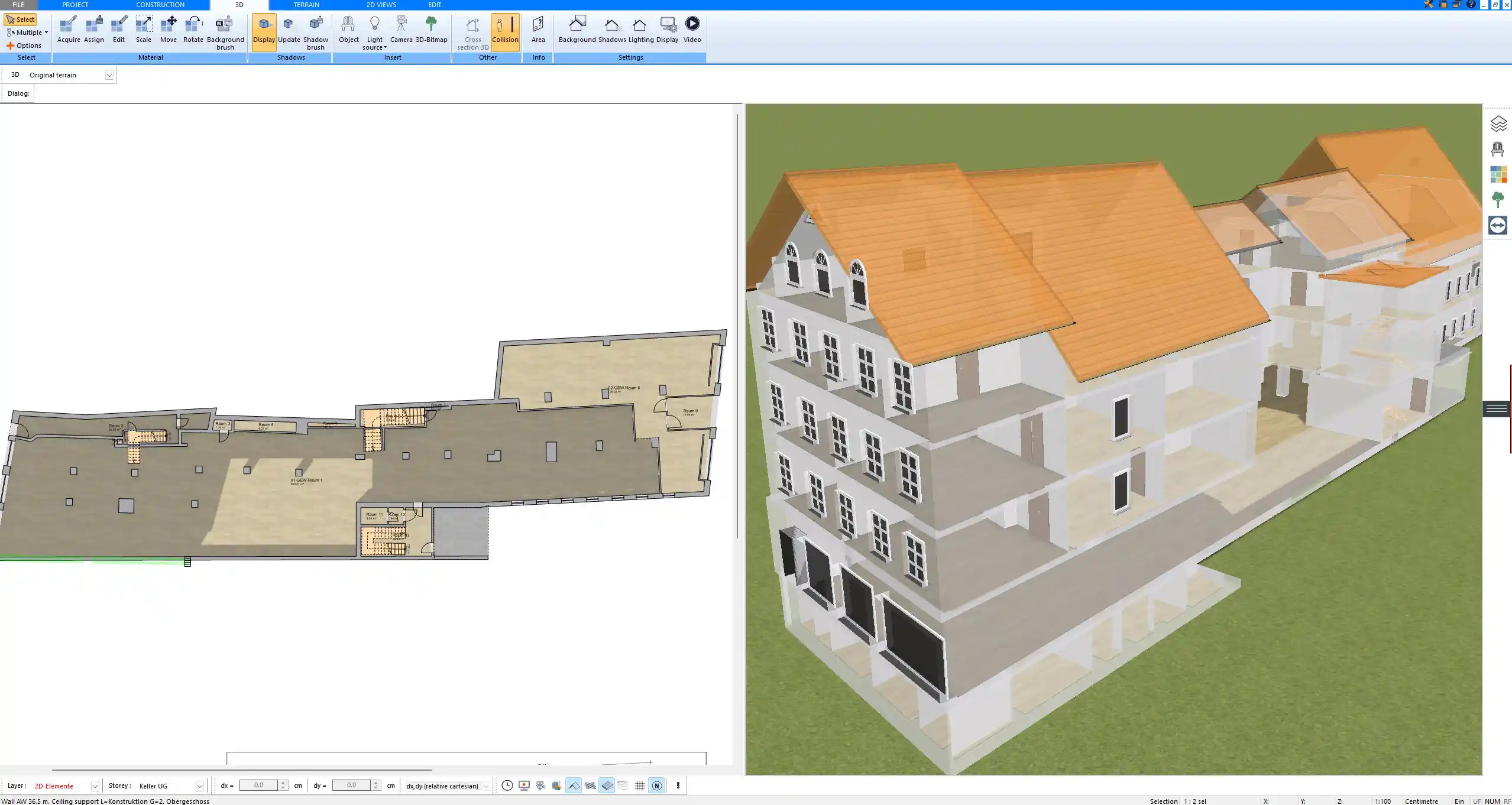
Task: Toggle the Shadows Display button
Action: 264,33
